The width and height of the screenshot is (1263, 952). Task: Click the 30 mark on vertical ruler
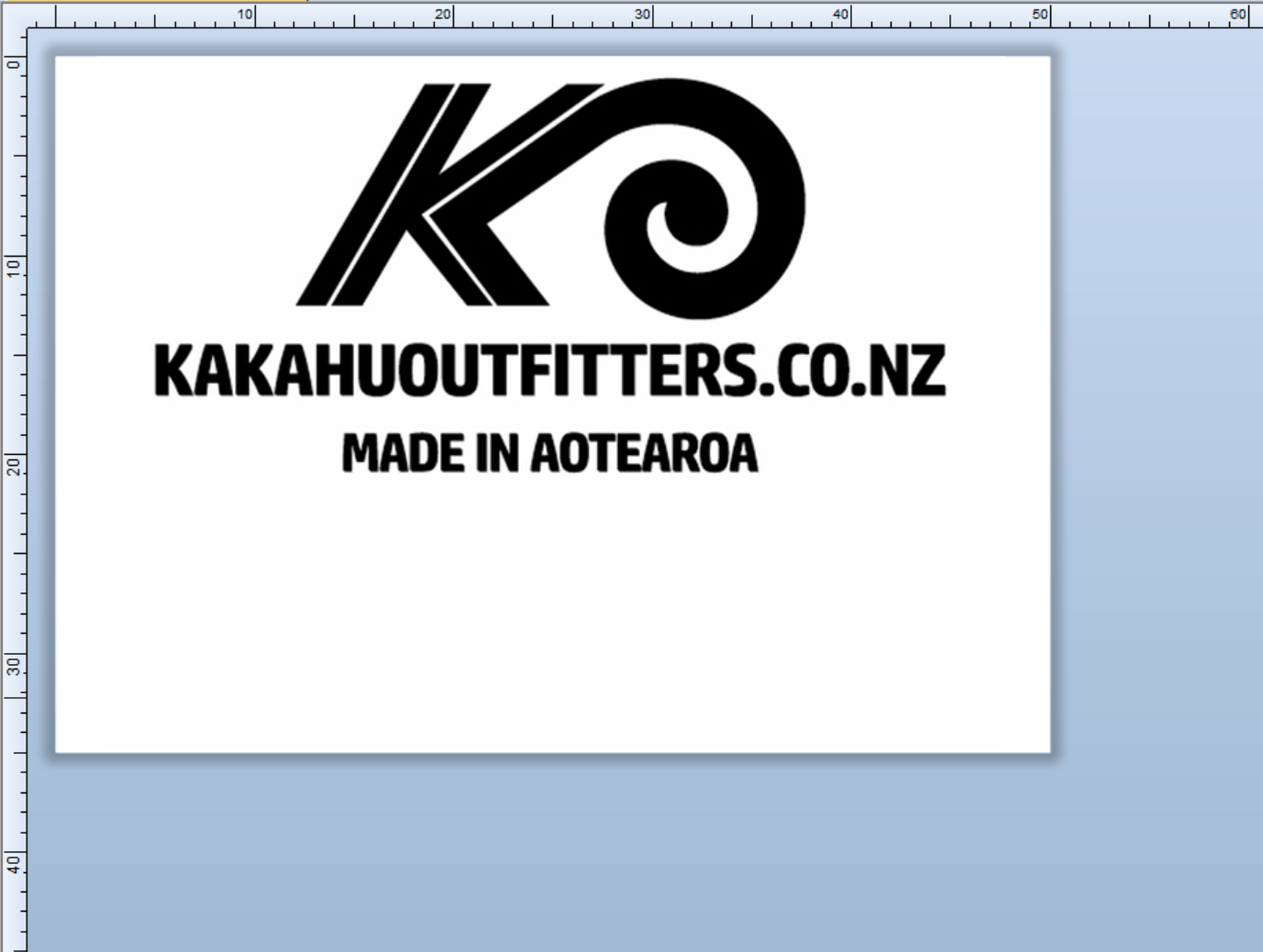coord(13,665)
